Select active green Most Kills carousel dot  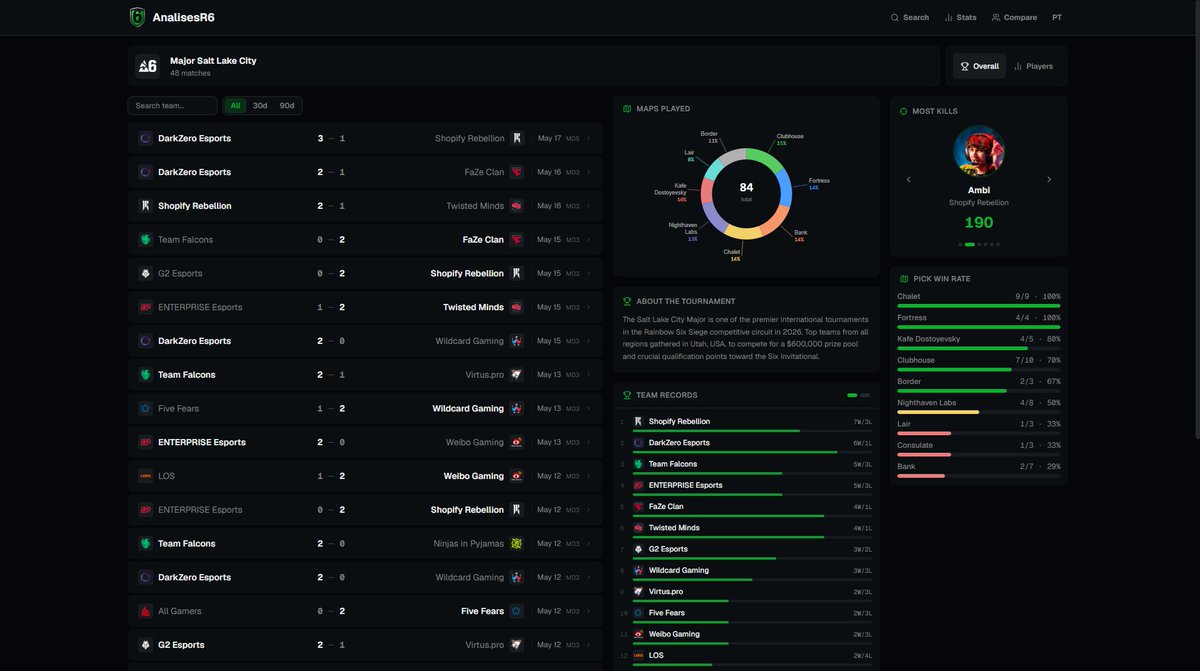(x=969, y=244)
